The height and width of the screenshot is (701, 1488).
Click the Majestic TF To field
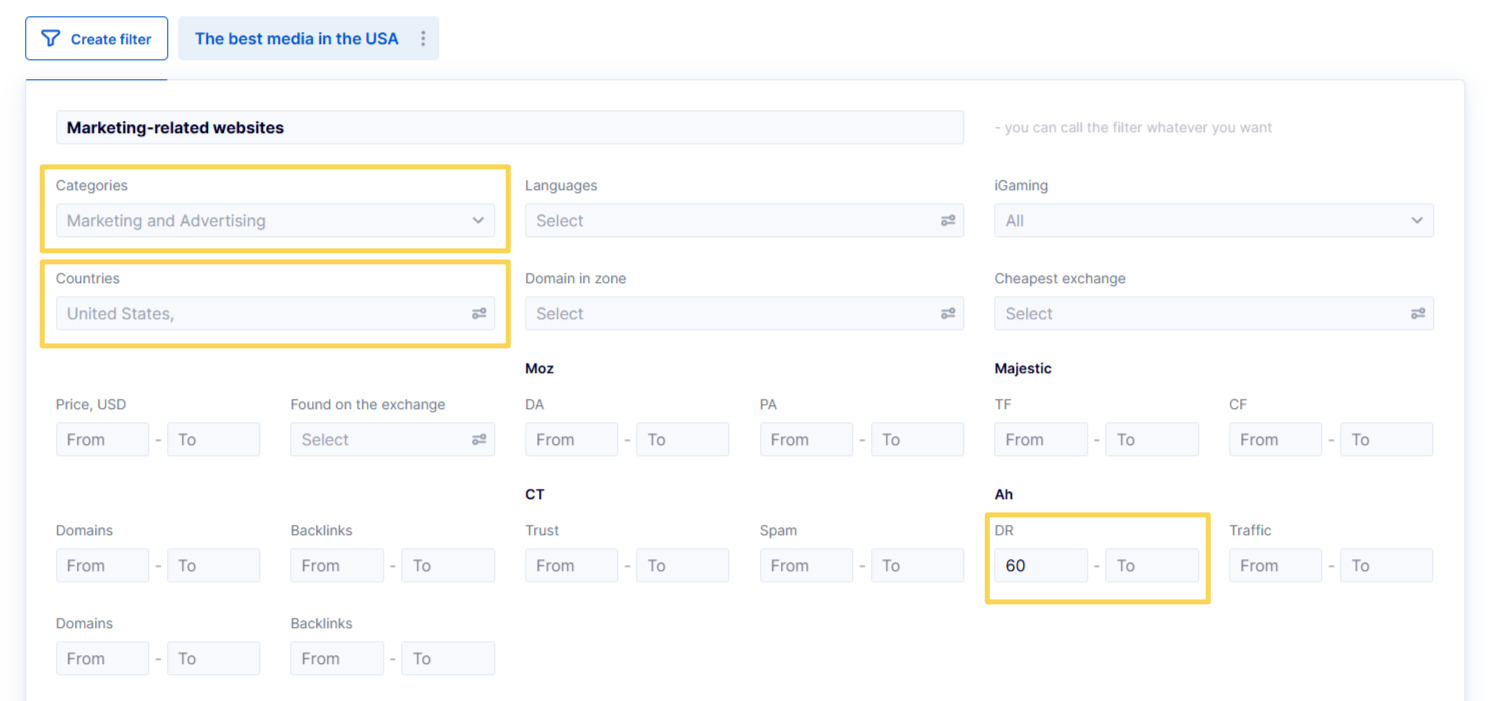[x=1151, y=440]
